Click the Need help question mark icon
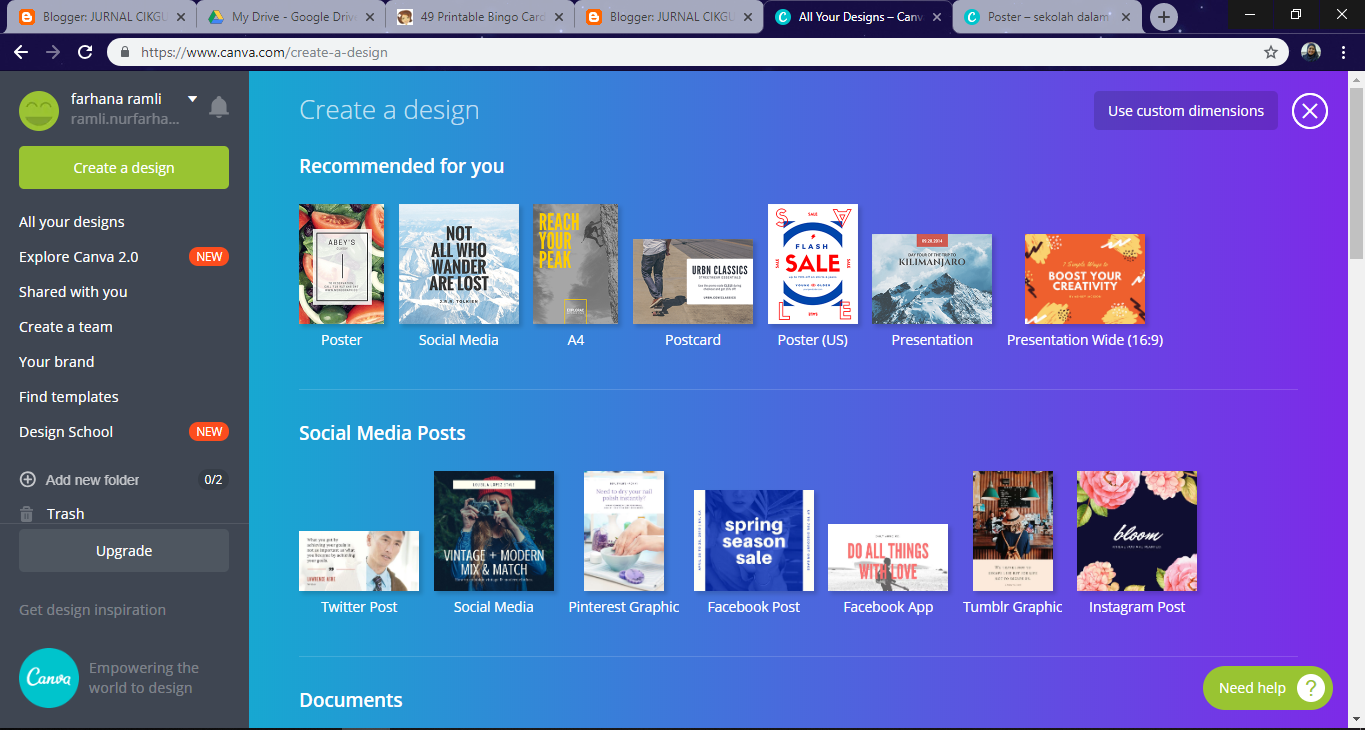The image size is (1365, 730). click(1310, 688)
